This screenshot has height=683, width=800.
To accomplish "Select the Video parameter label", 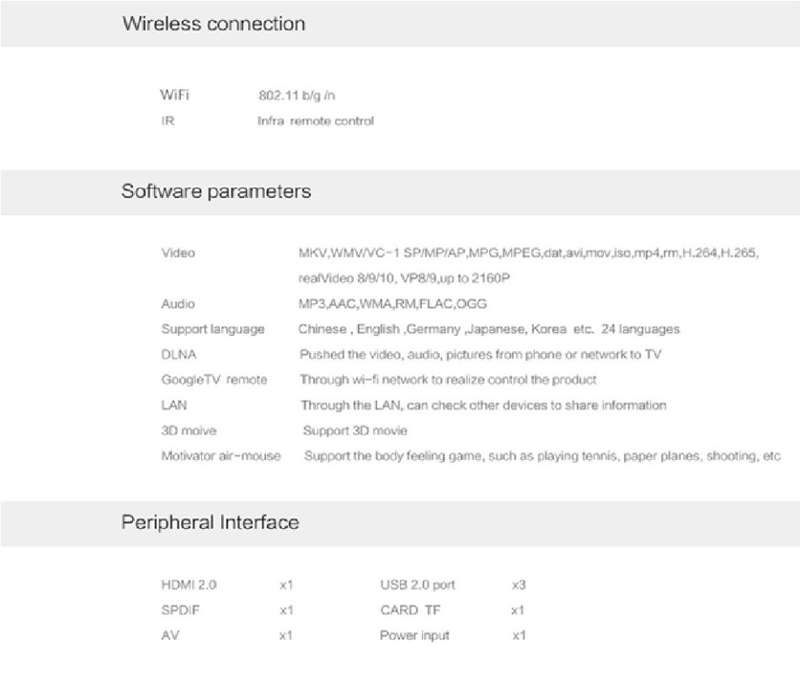I will point(178,253).
